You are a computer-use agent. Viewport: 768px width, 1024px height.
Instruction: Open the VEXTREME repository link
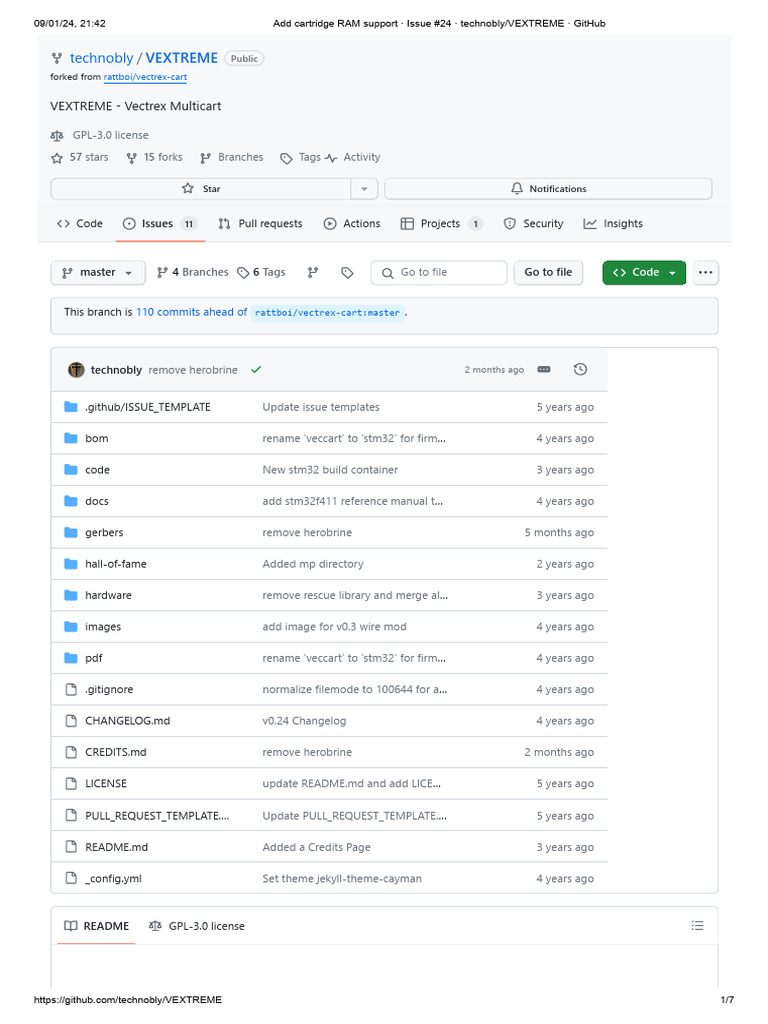(182, 58)
